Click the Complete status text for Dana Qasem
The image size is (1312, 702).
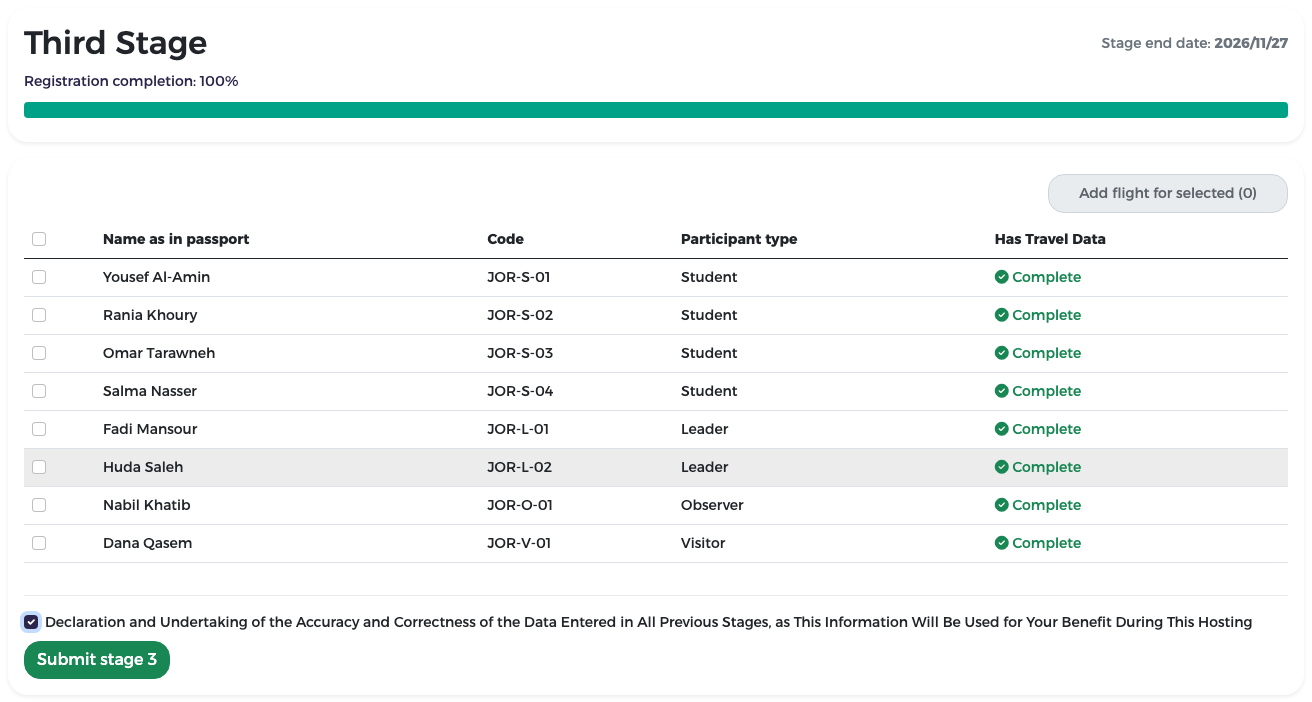[x=1046, y=543]
